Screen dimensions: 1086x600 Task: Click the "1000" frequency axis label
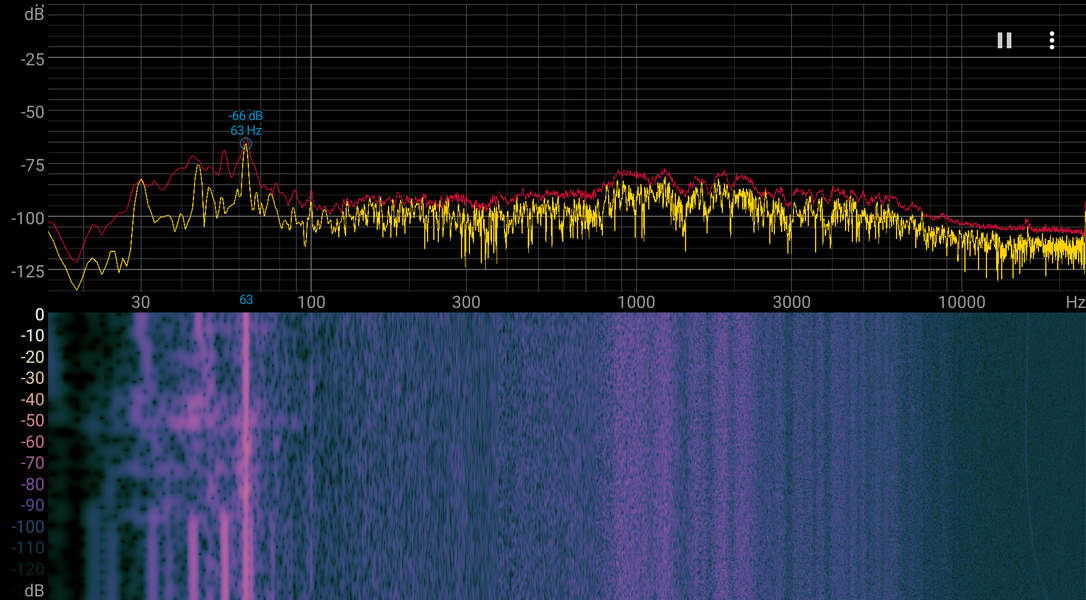636,302
